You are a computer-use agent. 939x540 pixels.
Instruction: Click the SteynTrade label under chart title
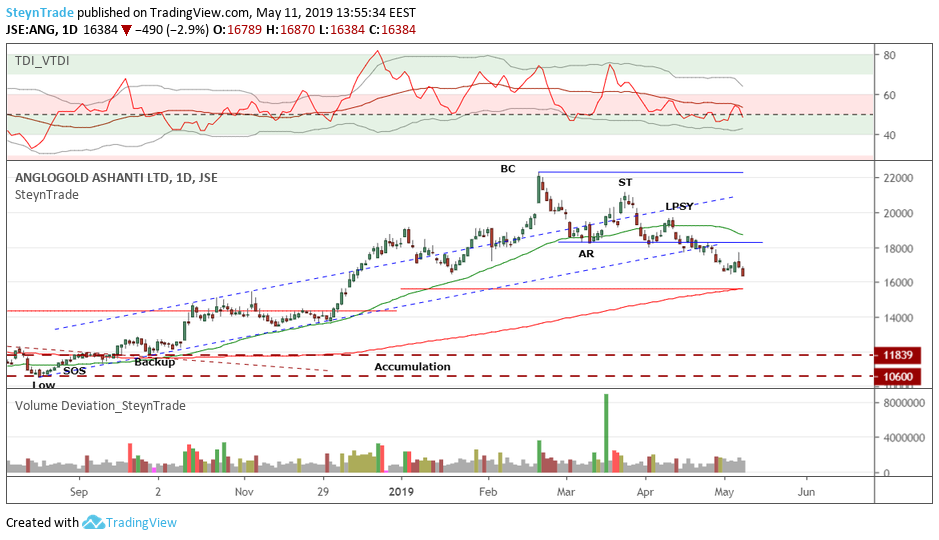[47, 195]
